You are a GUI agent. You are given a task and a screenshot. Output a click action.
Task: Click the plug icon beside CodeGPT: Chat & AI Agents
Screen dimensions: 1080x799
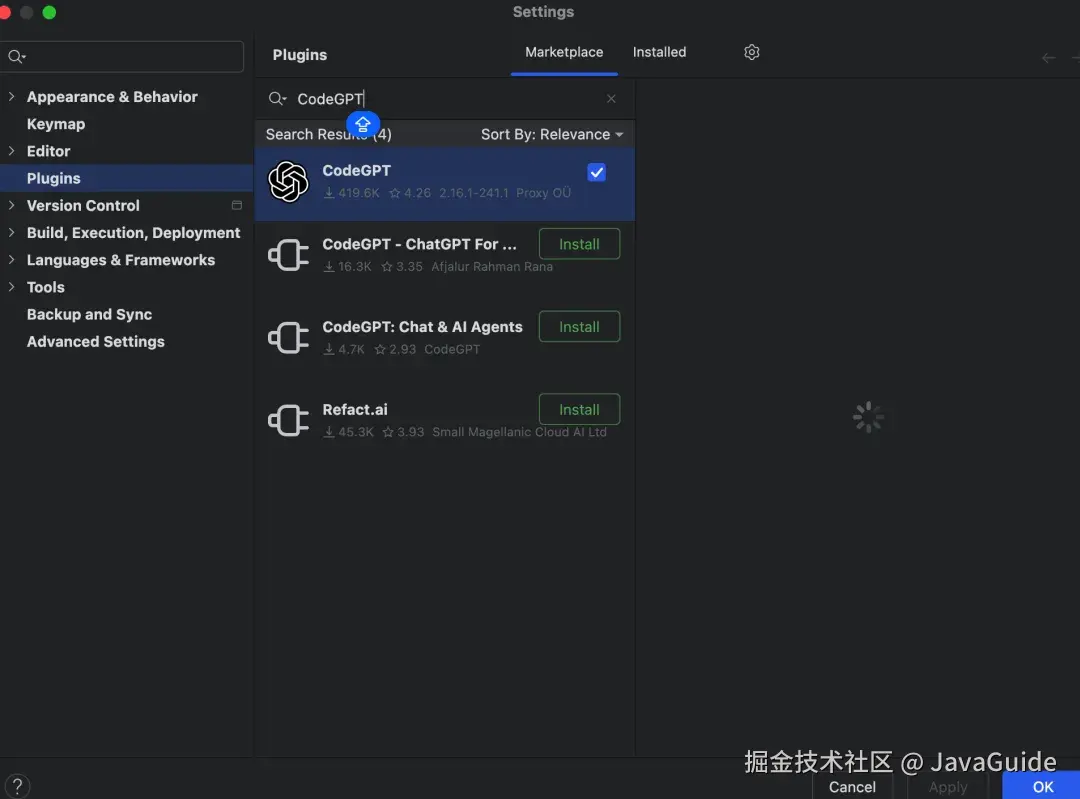[288, 338]
